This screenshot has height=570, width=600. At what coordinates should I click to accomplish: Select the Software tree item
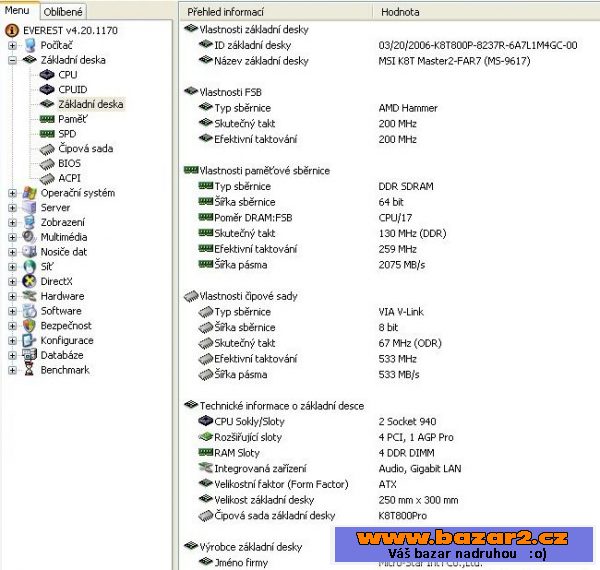[x=61, y=311]
